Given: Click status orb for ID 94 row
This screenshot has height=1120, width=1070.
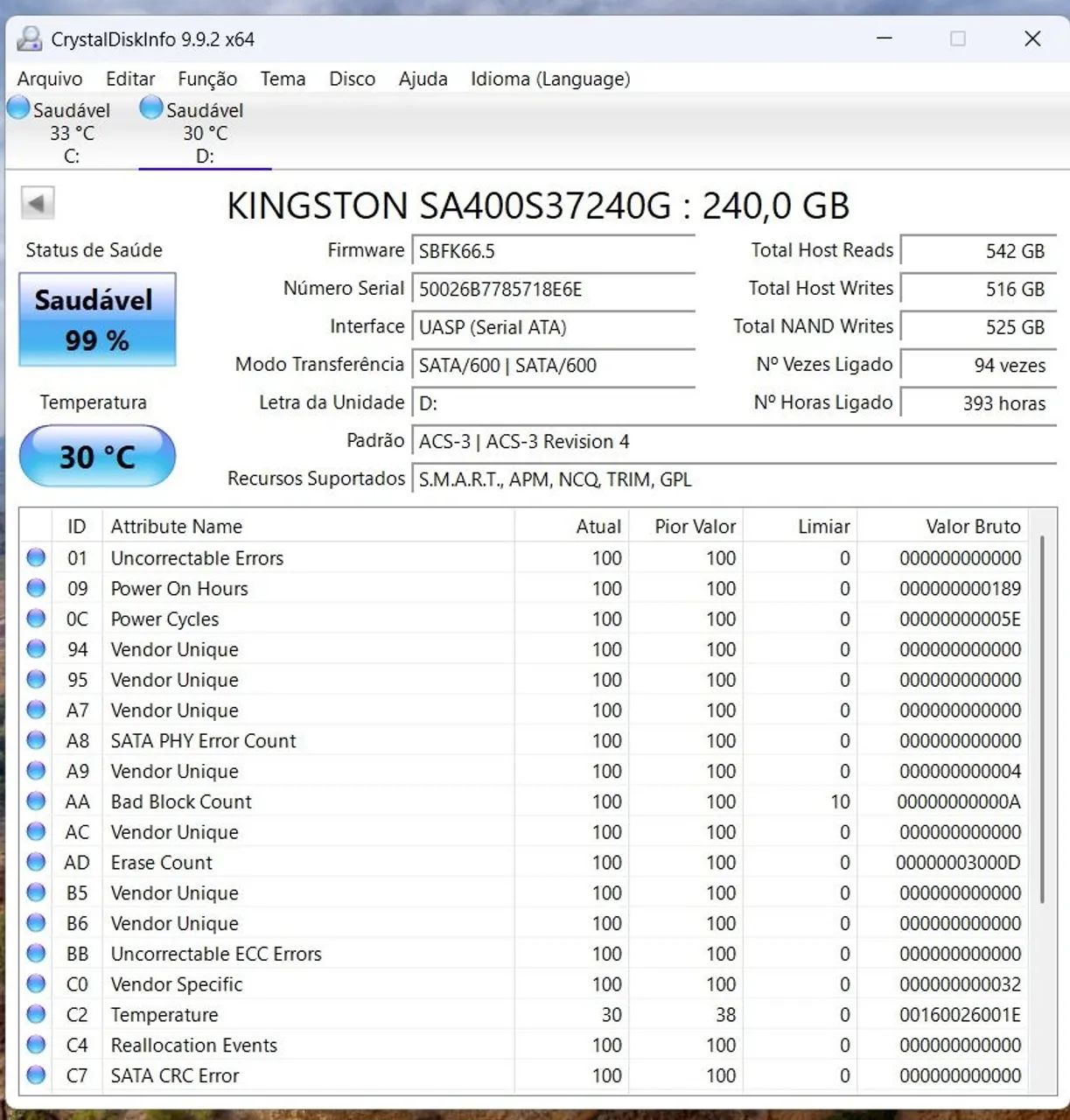Looking at the screenshot, I should pyautogui.click(x=36, y=649).
